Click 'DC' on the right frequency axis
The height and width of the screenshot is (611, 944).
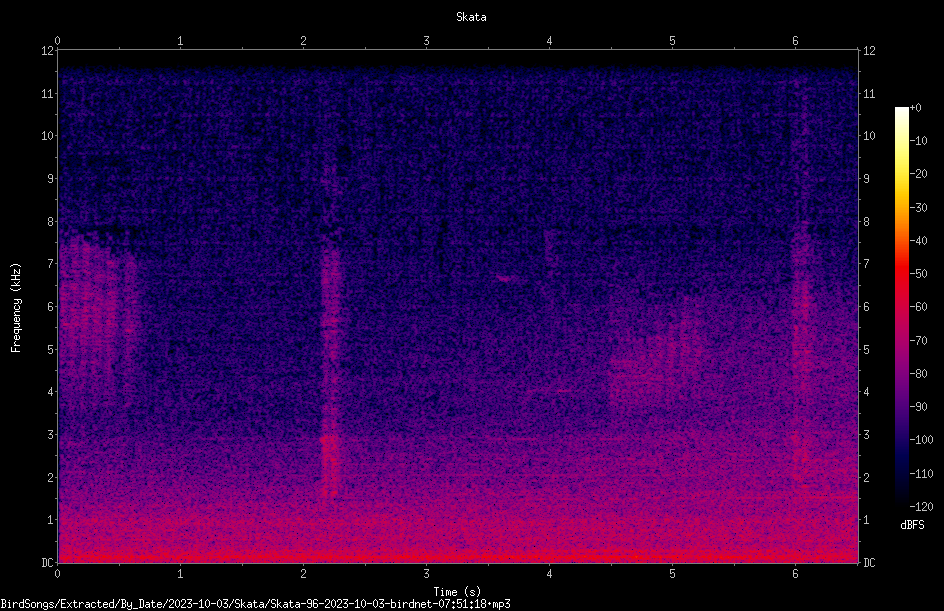(869, 563)
